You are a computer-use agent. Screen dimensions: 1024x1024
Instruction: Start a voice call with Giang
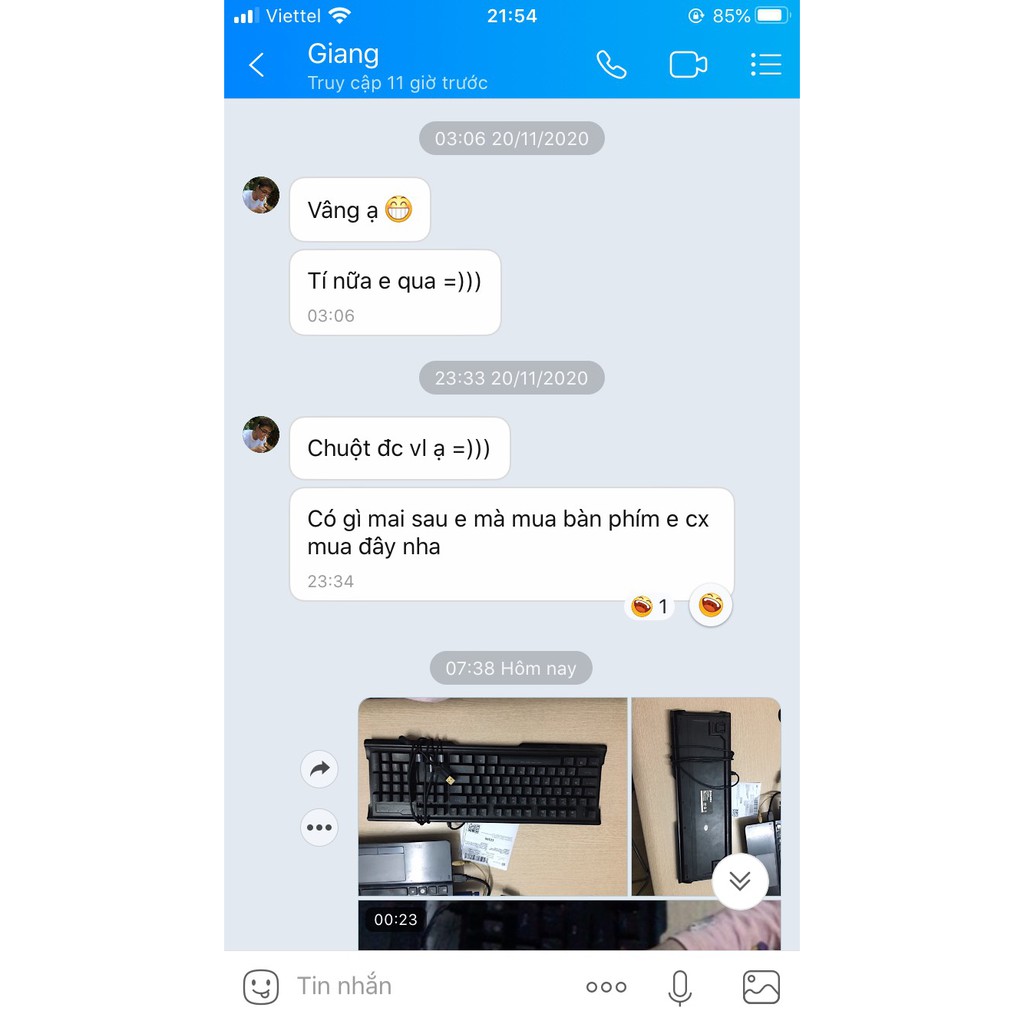tap(611, 65)
